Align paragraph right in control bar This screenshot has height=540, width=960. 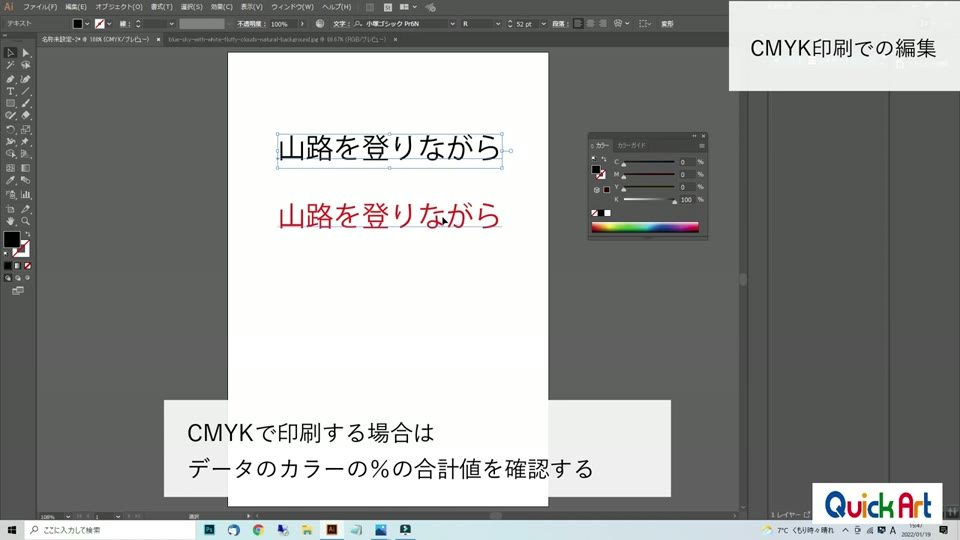coord(603,24)
